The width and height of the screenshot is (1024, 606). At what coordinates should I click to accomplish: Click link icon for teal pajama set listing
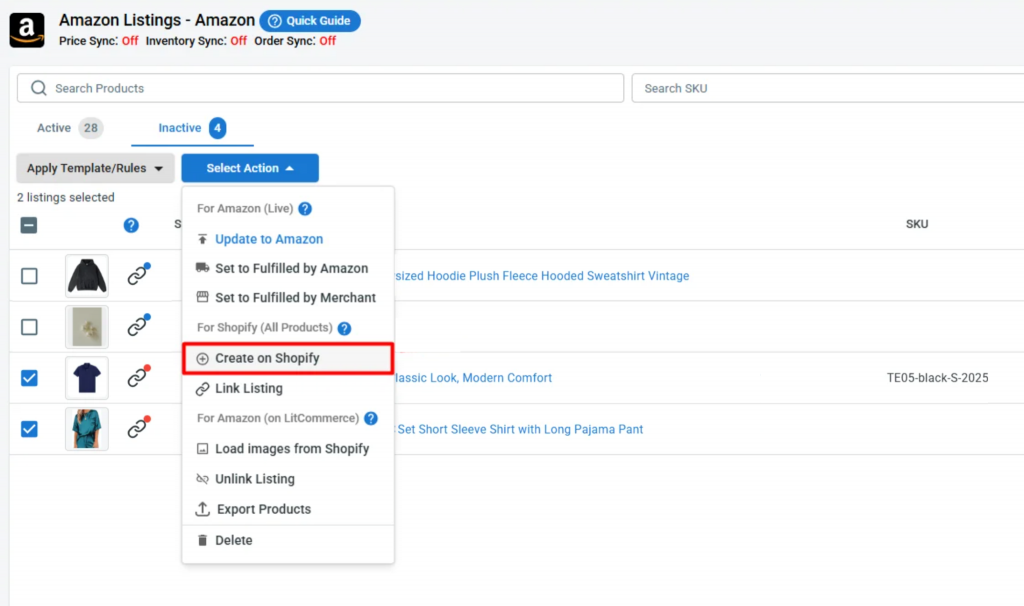click(x=138, y=428)
